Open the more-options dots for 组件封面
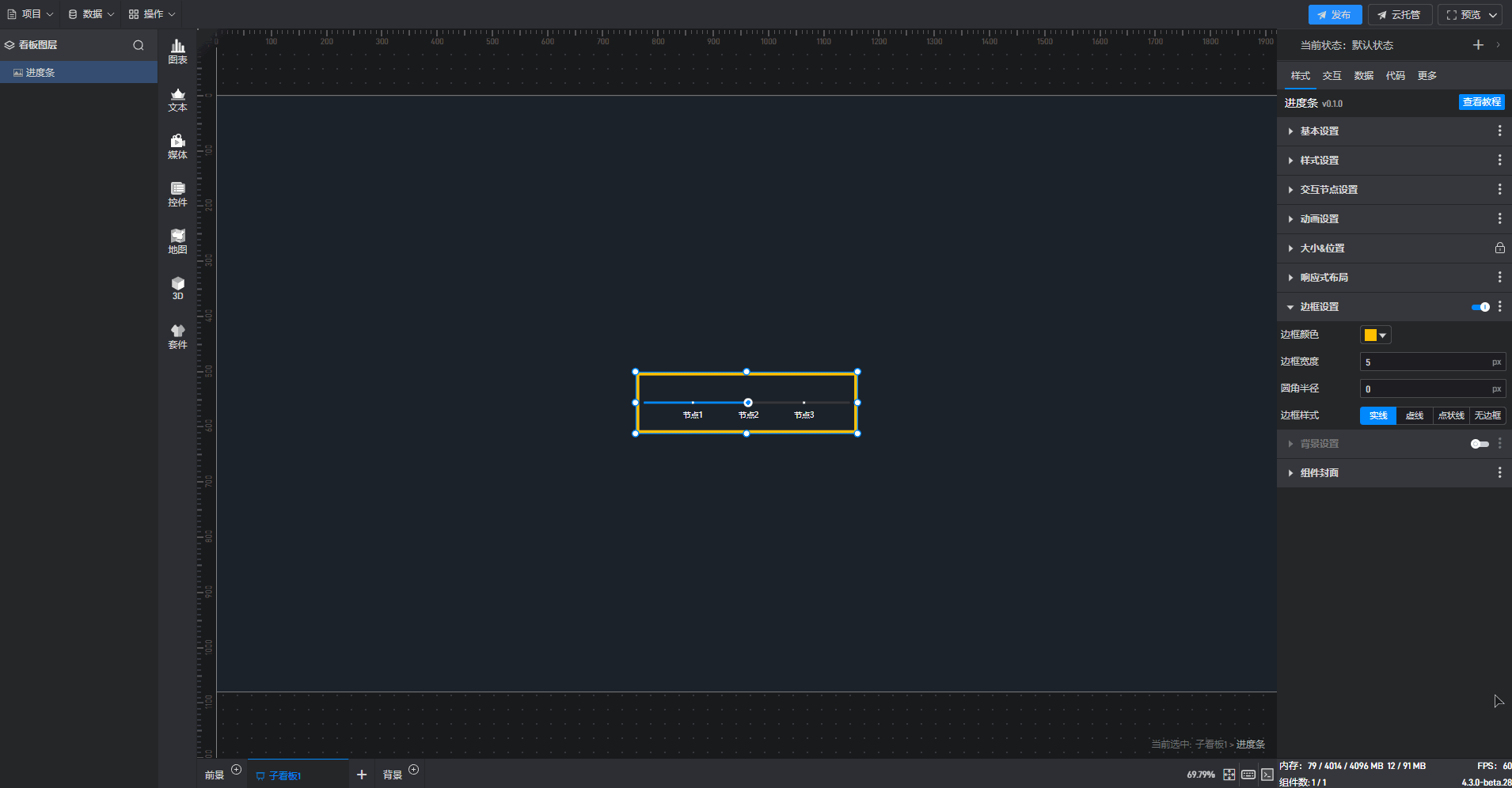This screenshot has height=788, width=1512. (1499, 472)
